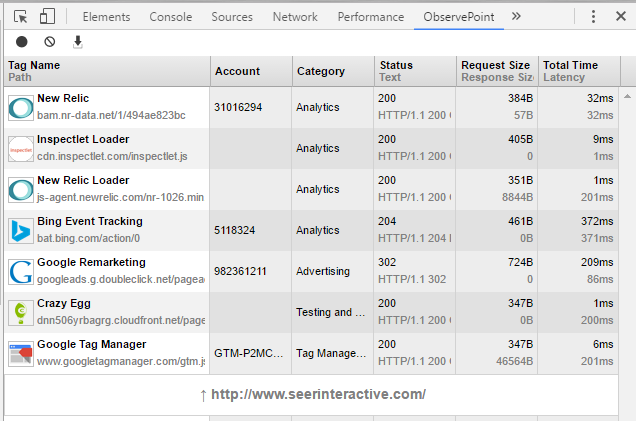Click the clear results icon
Image resolution: width=636 pixels, height=421 pixels.
coord(50,42)
